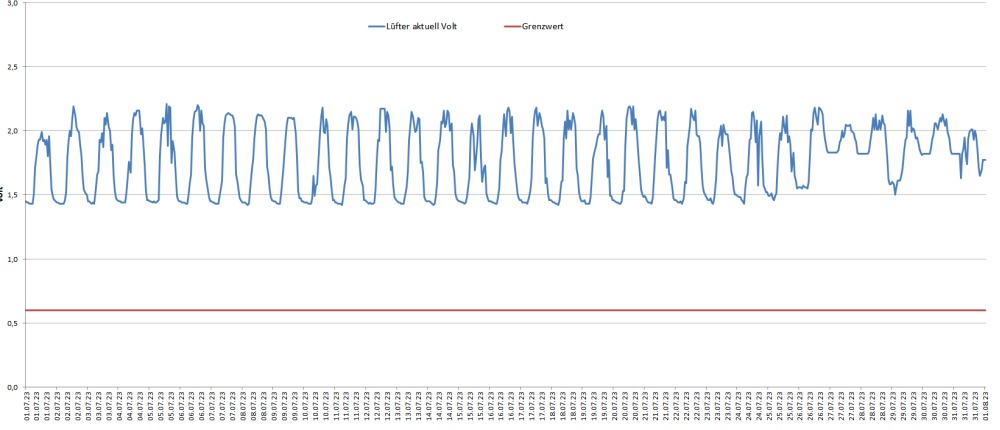
Task: Click the 2,0 y-axis value
Action: pos(12,131)
